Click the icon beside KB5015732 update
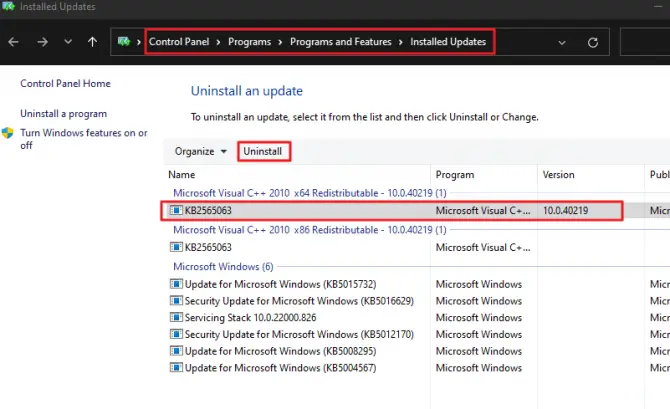 pyautogui.click(x=176, y=284)
